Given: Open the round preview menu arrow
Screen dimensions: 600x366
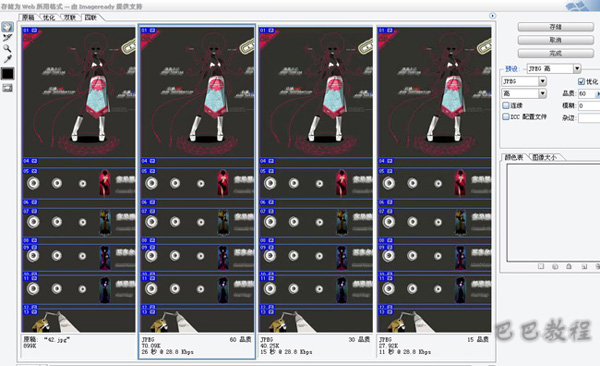Looking at the screenshot, I should click(492, 16).
